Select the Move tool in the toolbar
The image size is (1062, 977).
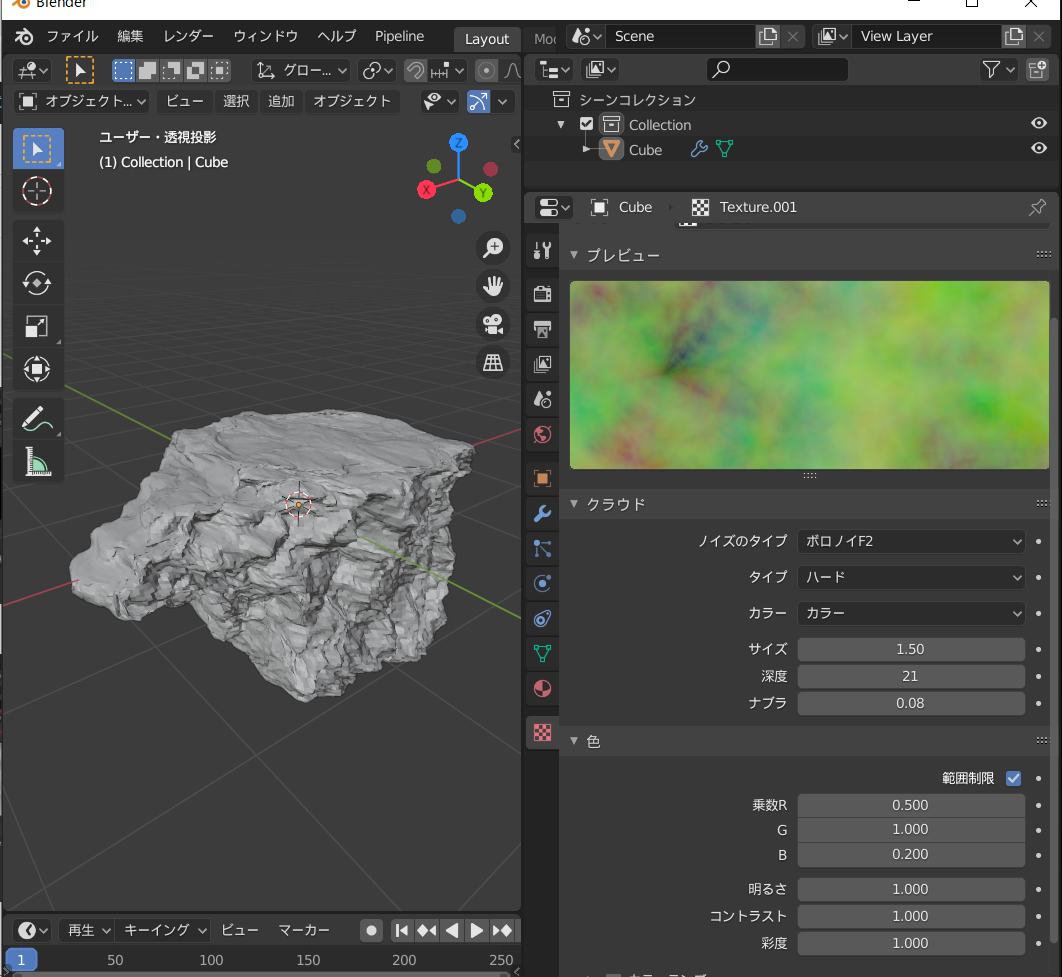(x=37, y=241)
